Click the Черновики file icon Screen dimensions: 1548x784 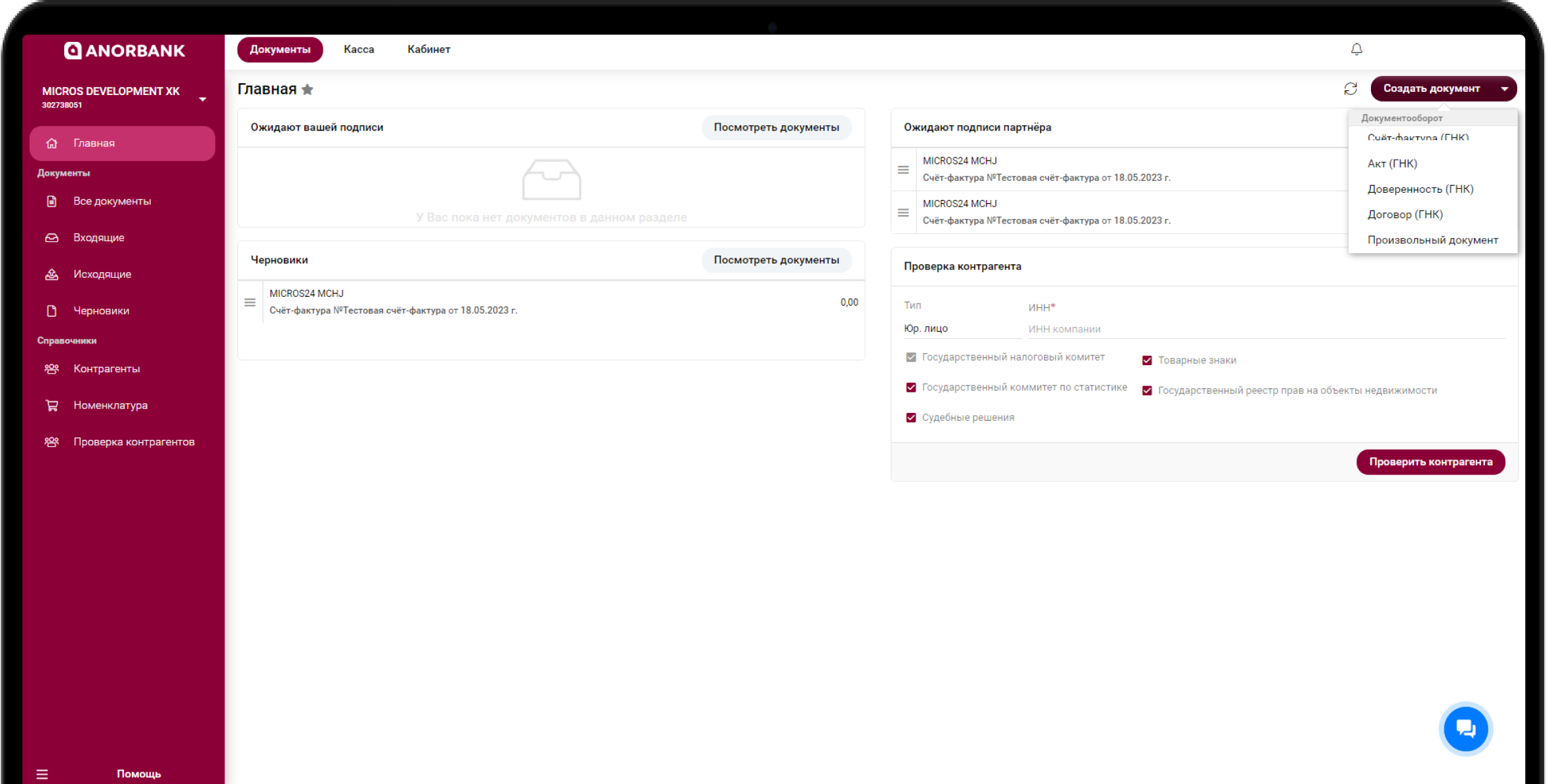(x=52, y=311)
